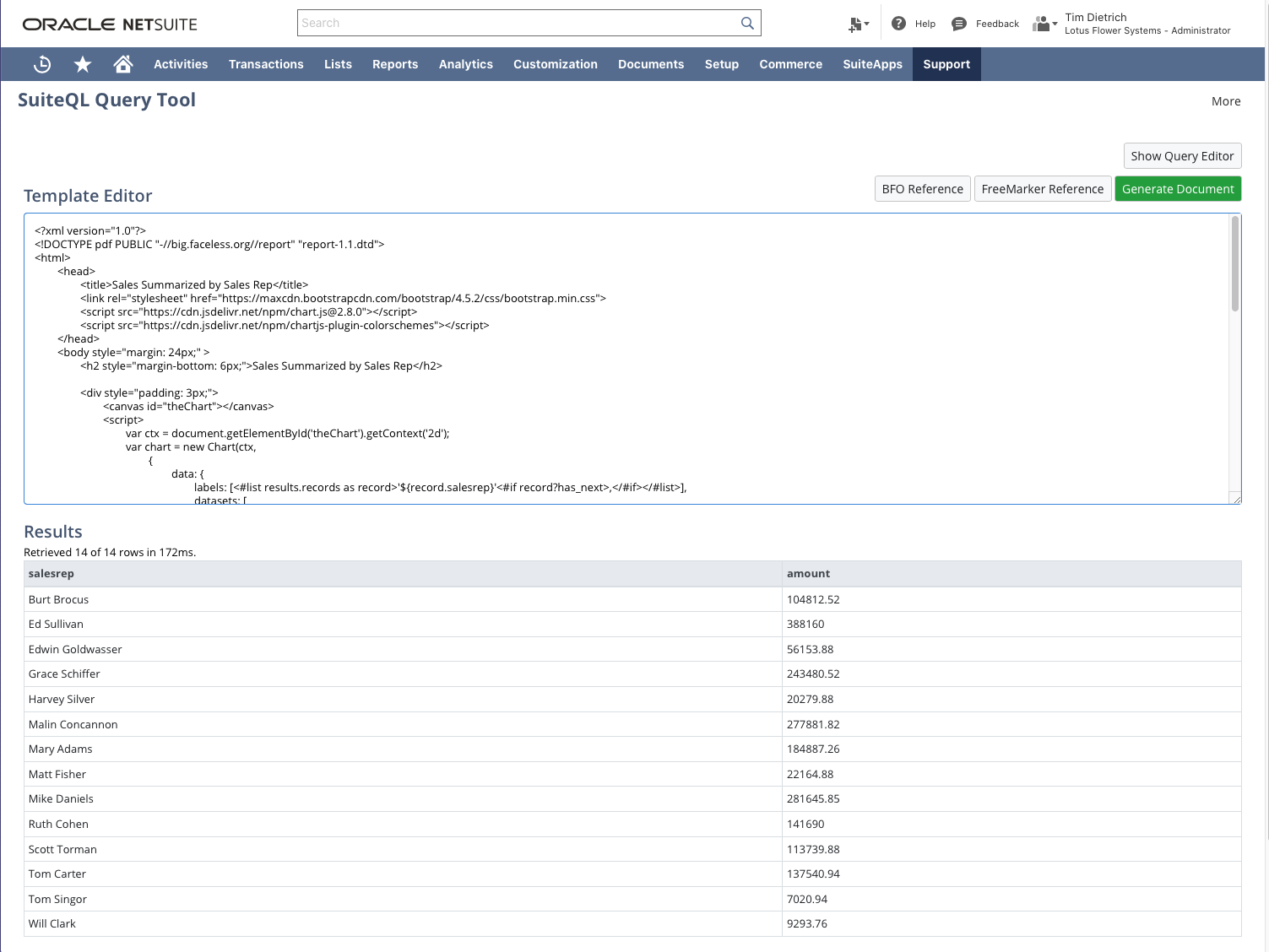Image resolution: width=1269 pixels, height=952 pixels.
Task: Select the Malin Concannon cell
Action: (403, 724)
